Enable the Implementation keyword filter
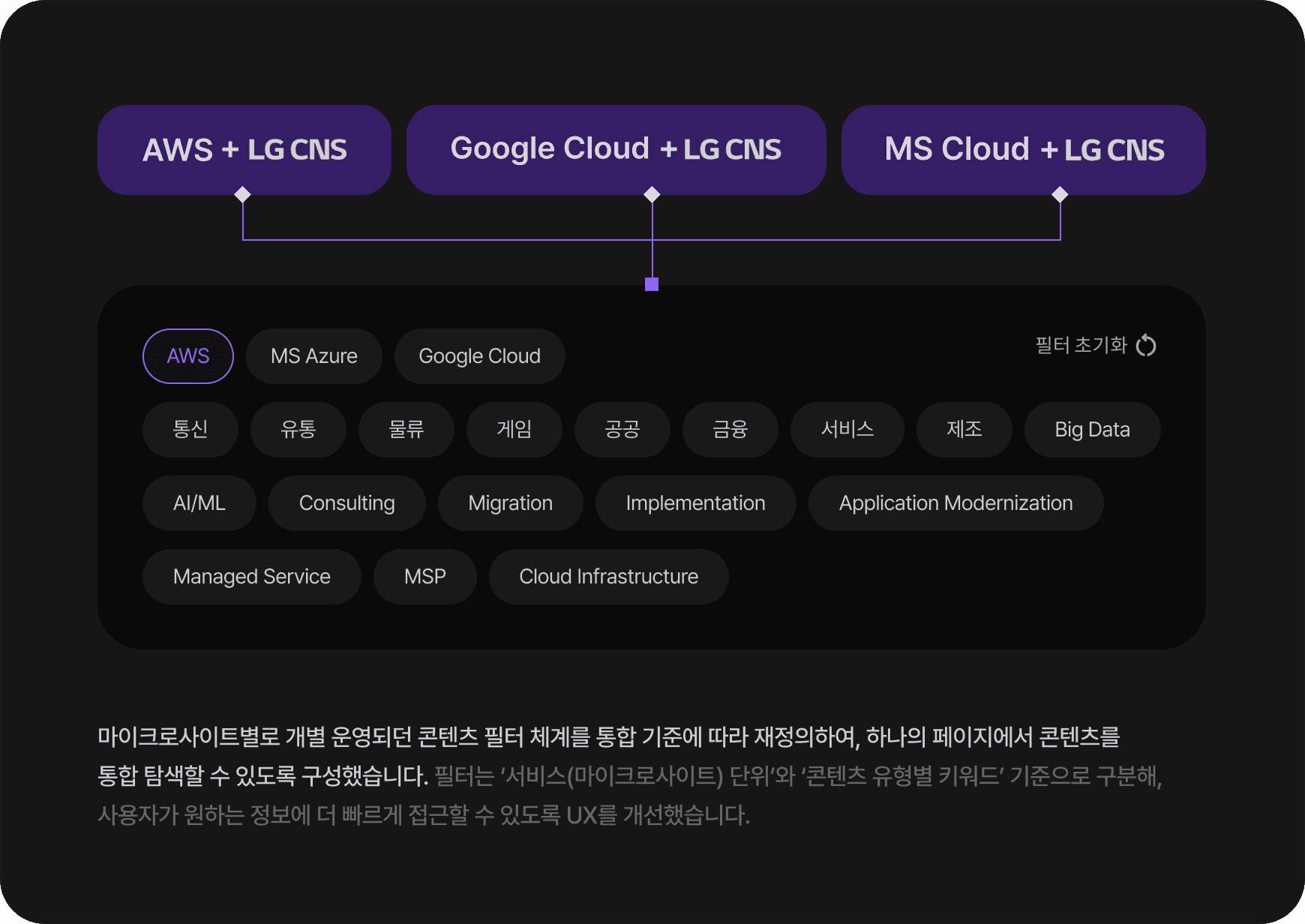The image size is (1305, 924). coord(696,503)
